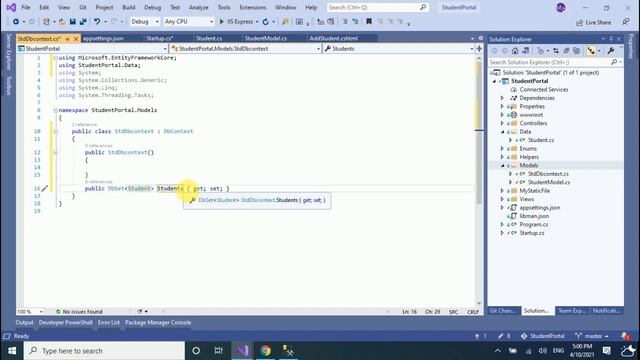
Task: Click the user account avatar icon
Action: pos(560,8)
